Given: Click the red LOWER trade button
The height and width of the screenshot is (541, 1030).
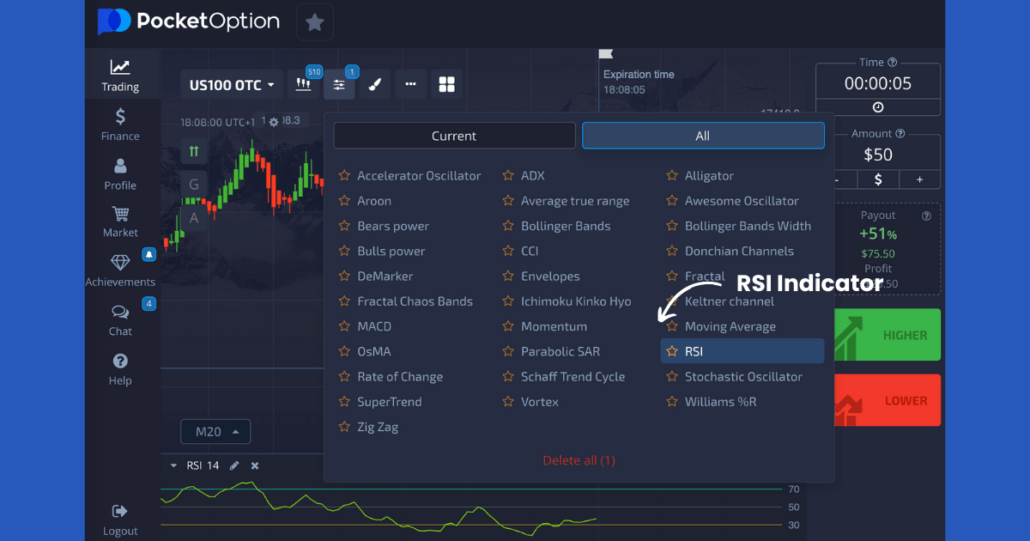Looking at the screenshot, I should (x=887, y=400).
